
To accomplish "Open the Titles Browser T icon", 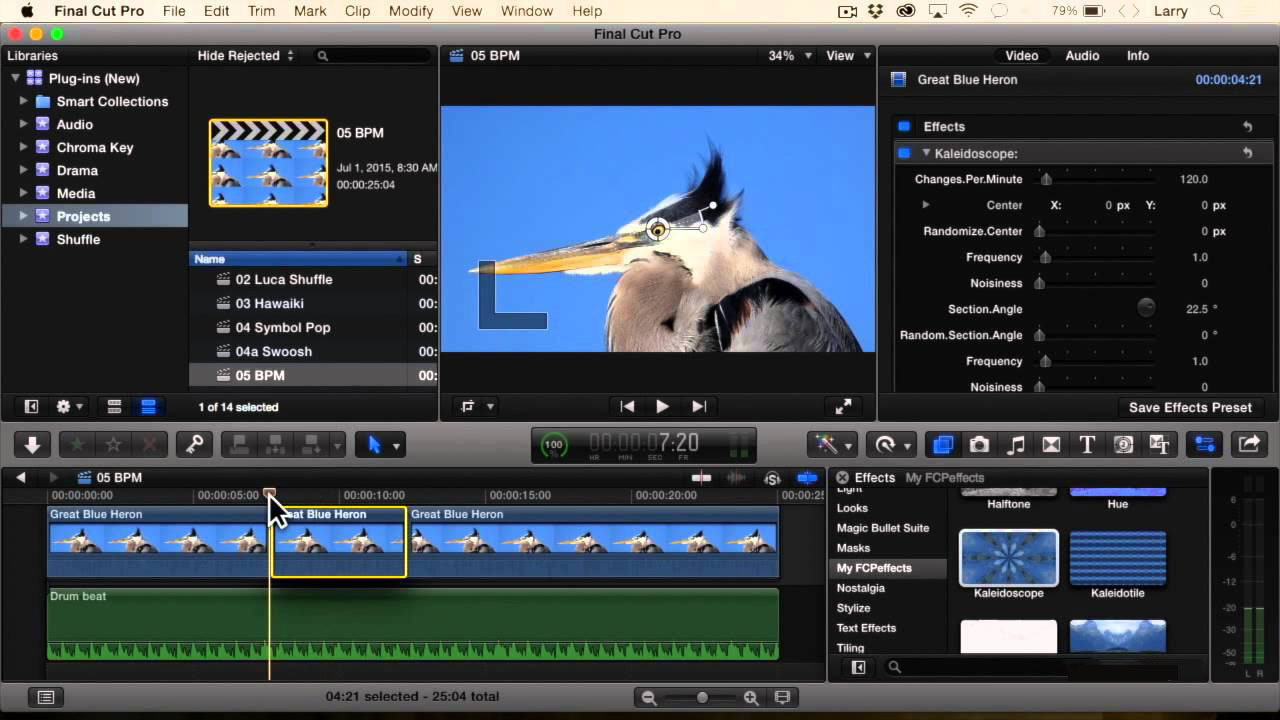I will point(1087,445).
